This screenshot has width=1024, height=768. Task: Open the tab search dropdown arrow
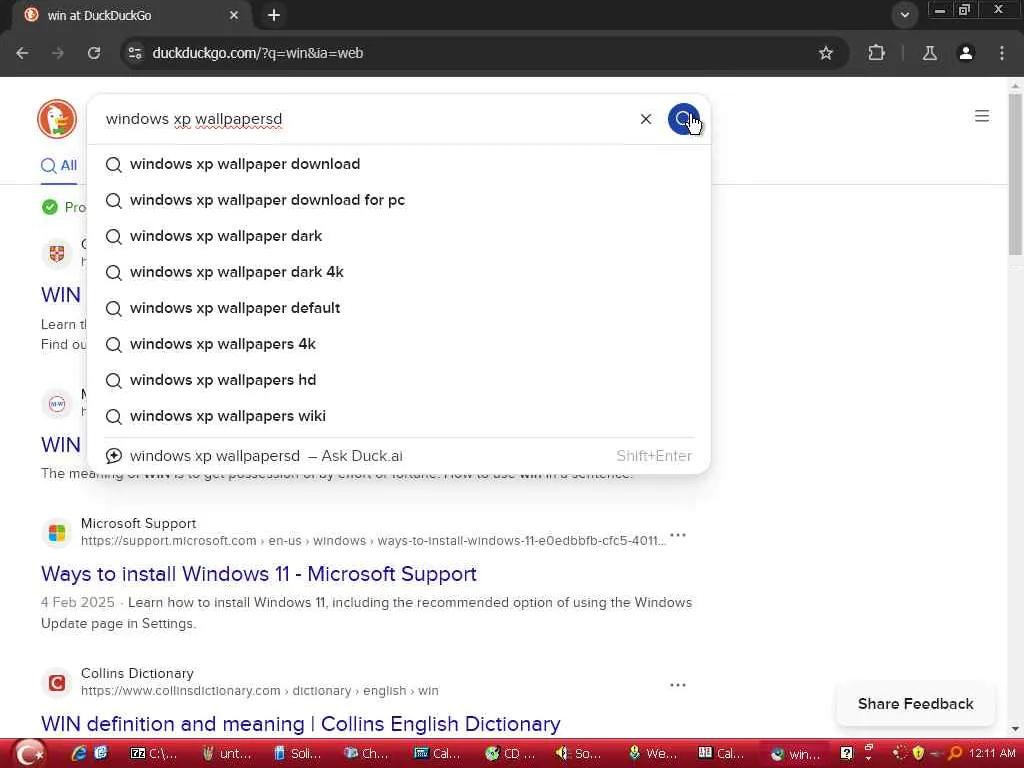tap(904, 14)
